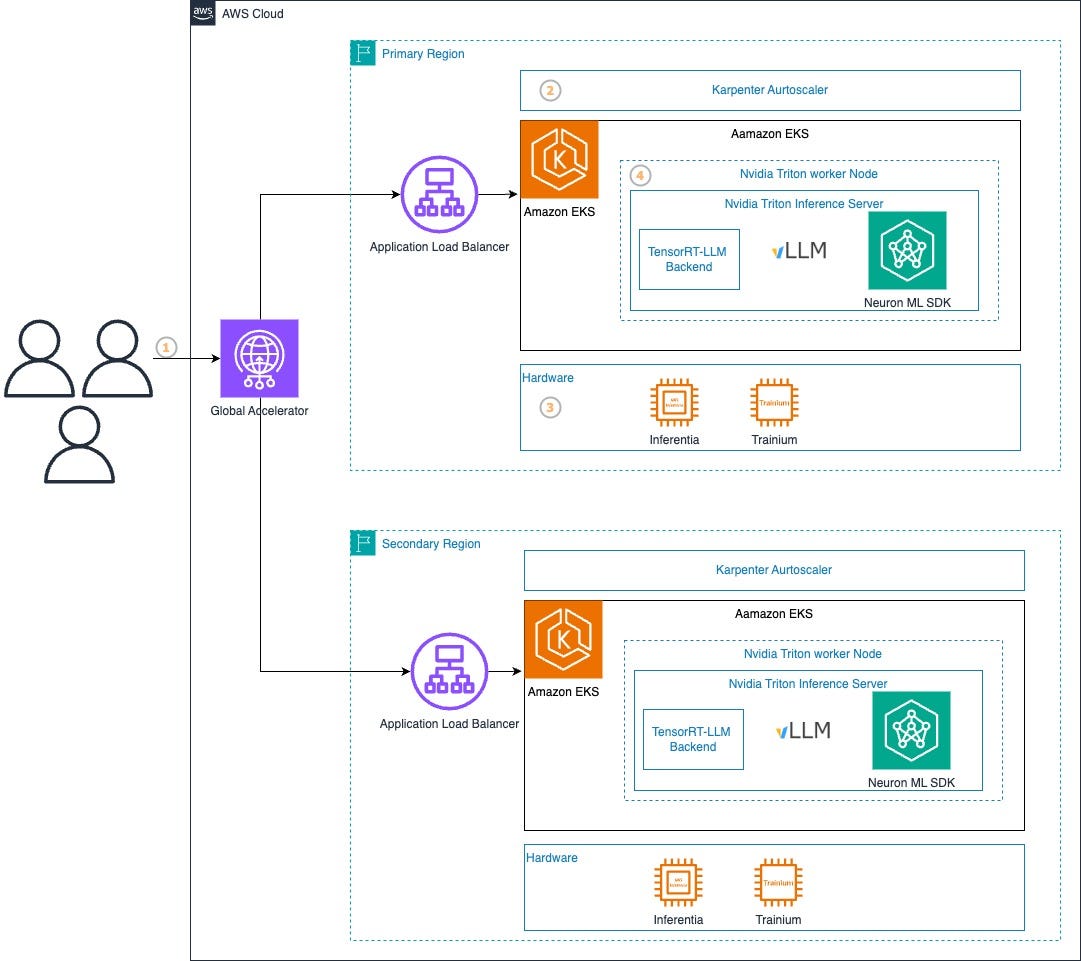1081x961 pixels.
Task: Click the Amazon EKS icon in Secondary Region
Action: (563, 639)
